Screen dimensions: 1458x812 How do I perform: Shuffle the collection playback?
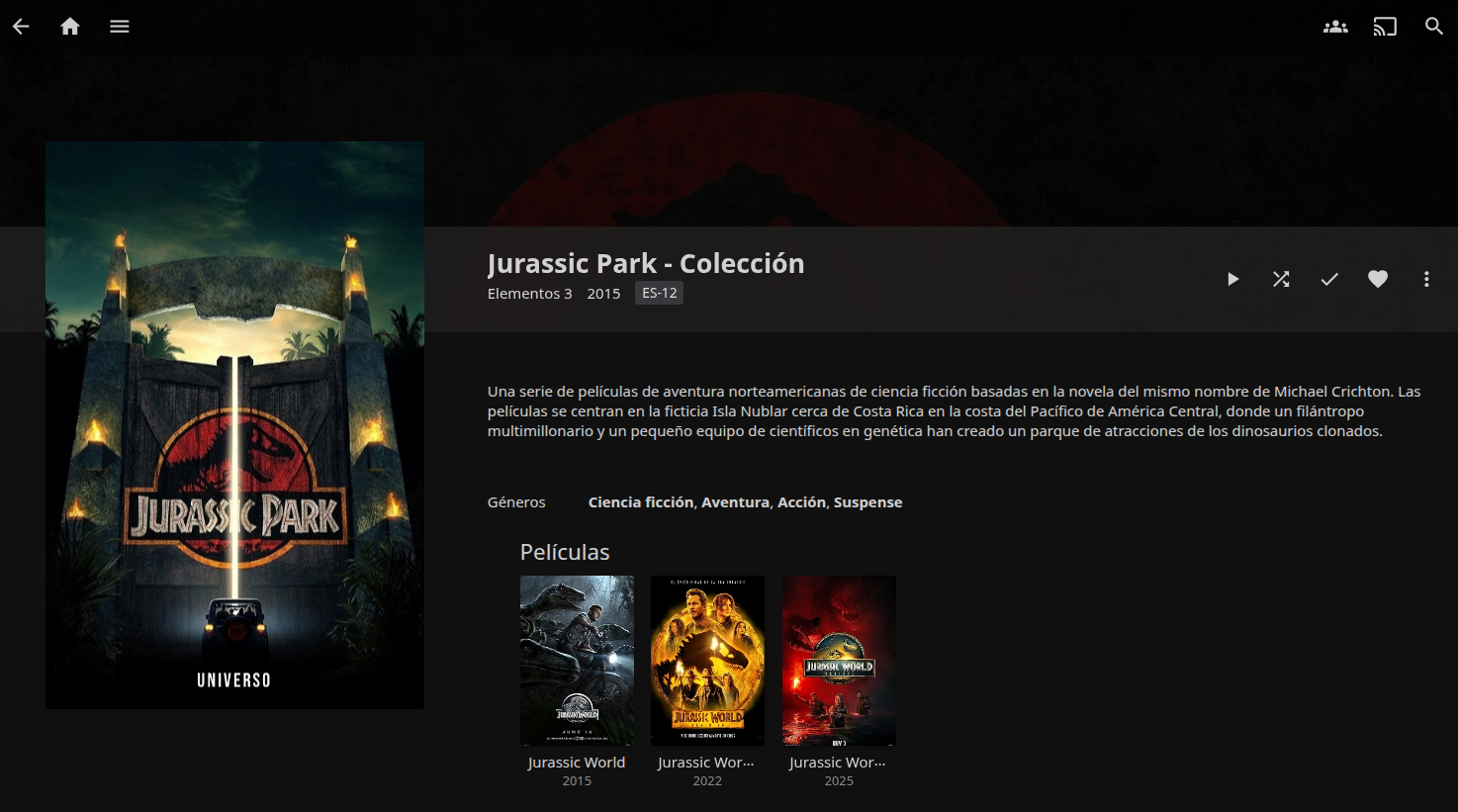(x=1281, y=279)
